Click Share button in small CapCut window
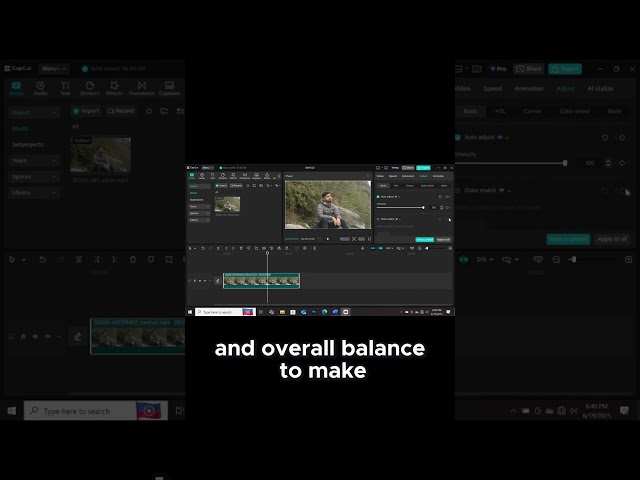This screenshot has width=640, height=480. click(408, 168)
